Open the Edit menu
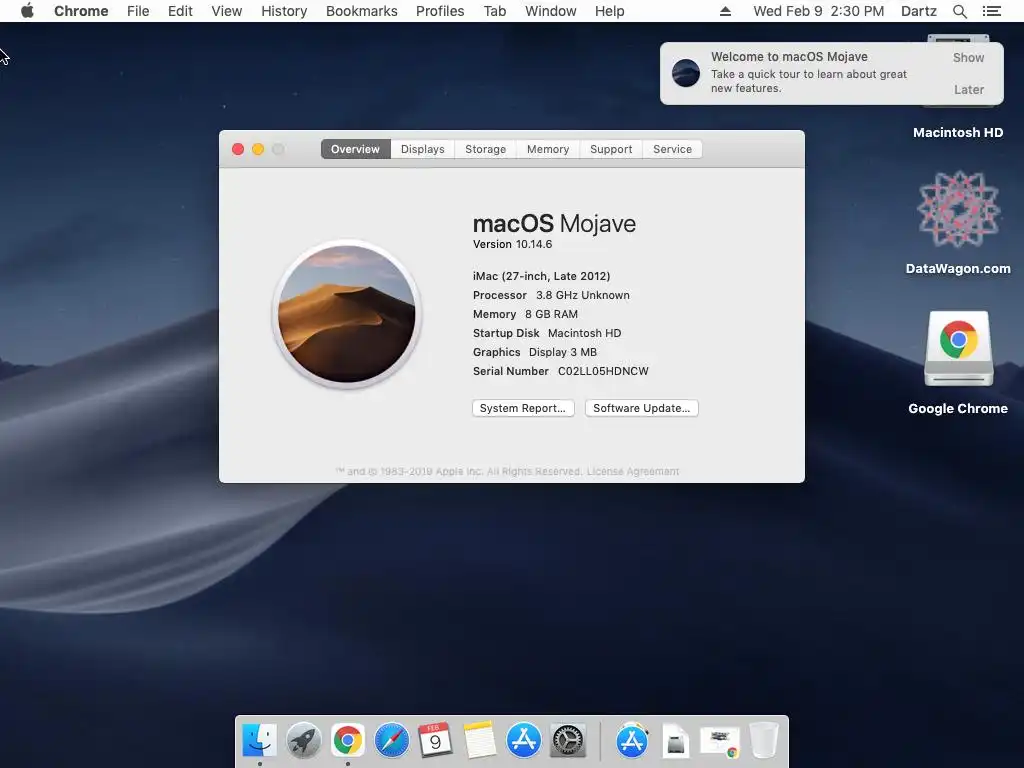 (x=180, y=11)
